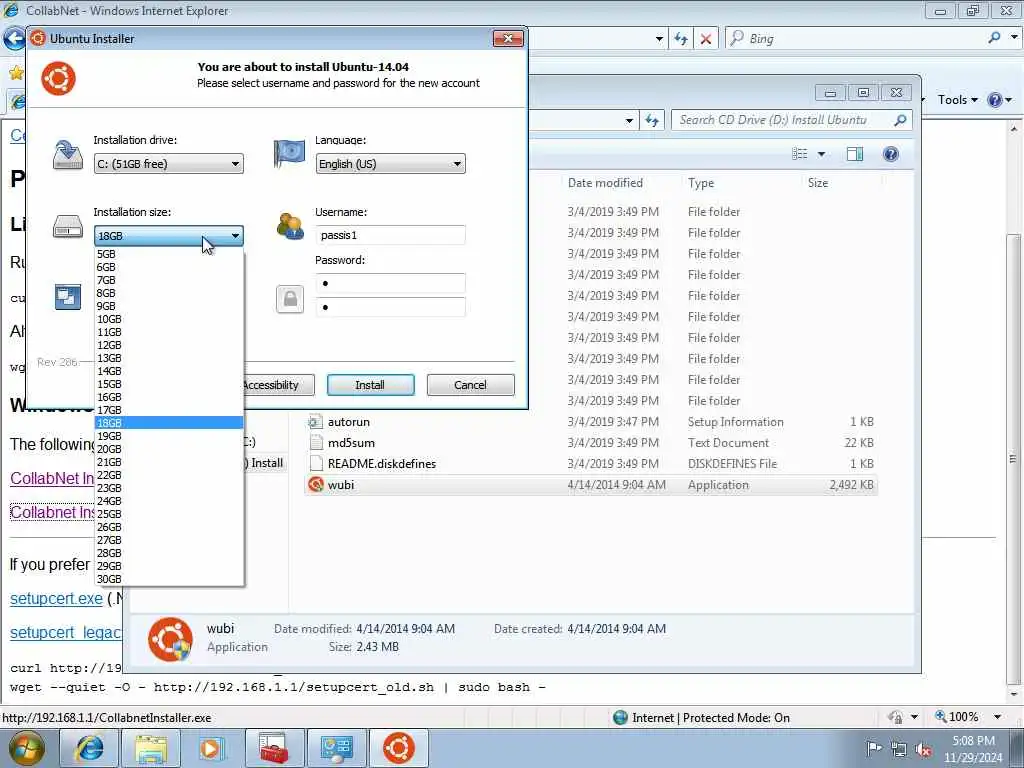This screenshot has height=768, width=1024.
Task: Click the password padlock icon
Action: [x=290, y=299]
